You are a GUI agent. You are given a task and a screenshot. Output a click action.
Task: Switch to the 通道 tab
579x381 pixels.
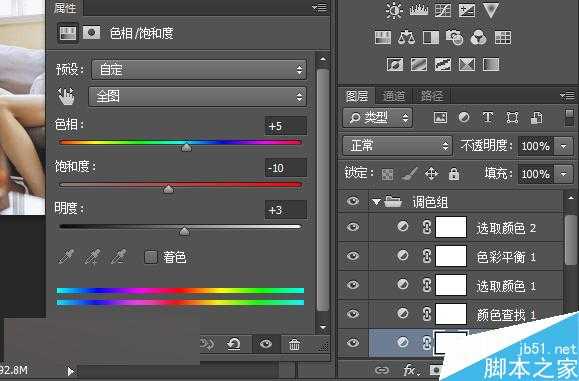(x=394, y=96)
